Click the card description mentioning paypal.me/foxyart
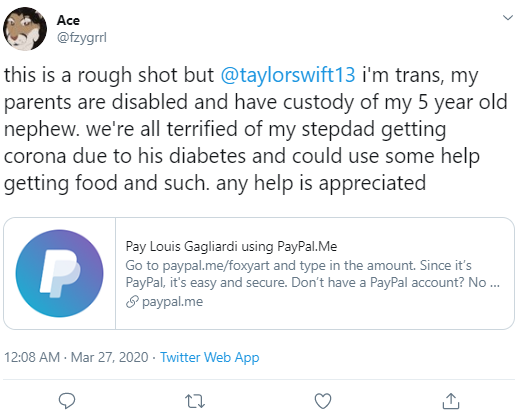Image resolution: width=519 pixels, height=413 pixels. point(312,274)
